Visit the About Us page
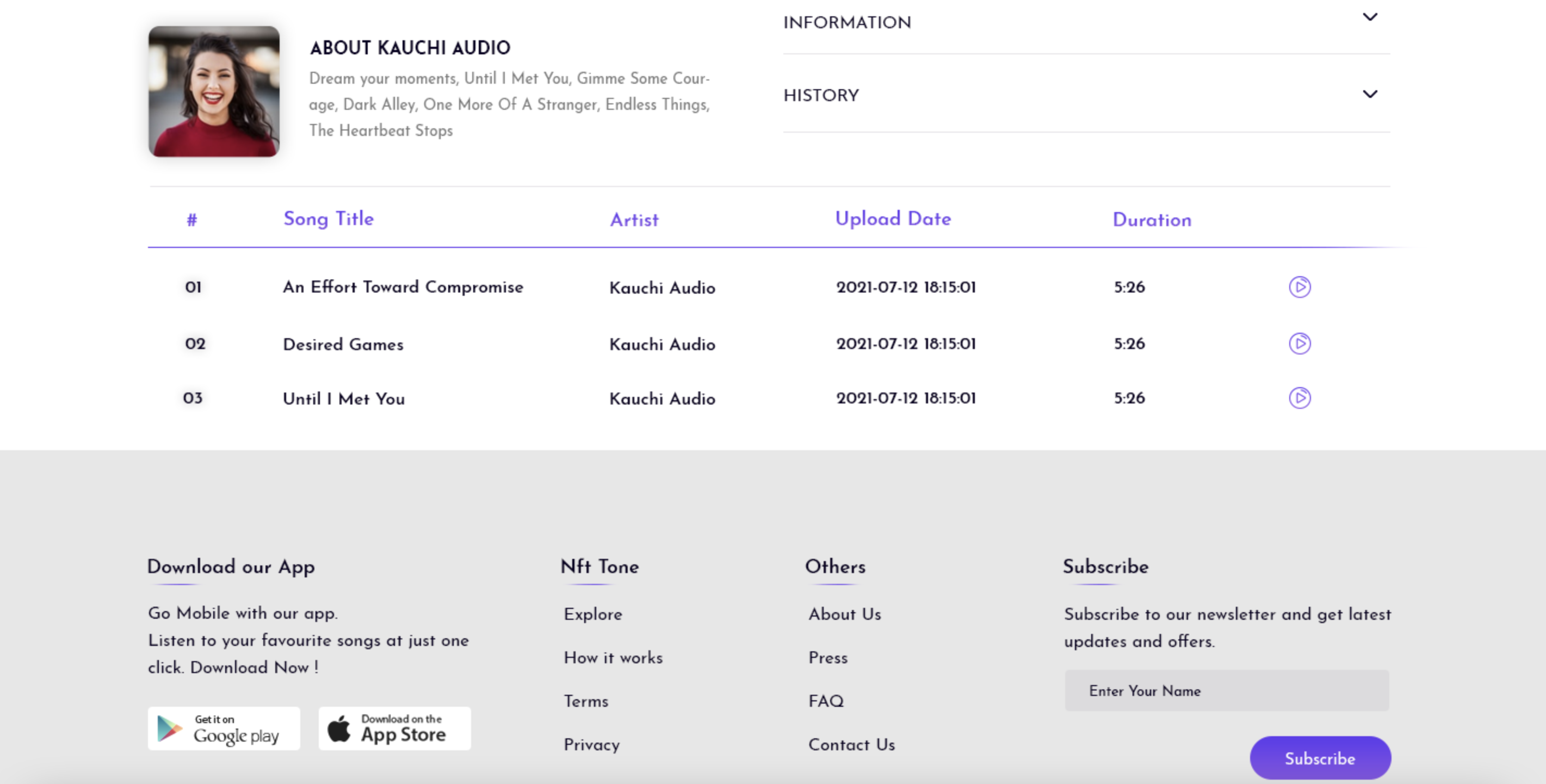 tap(844, 614)
